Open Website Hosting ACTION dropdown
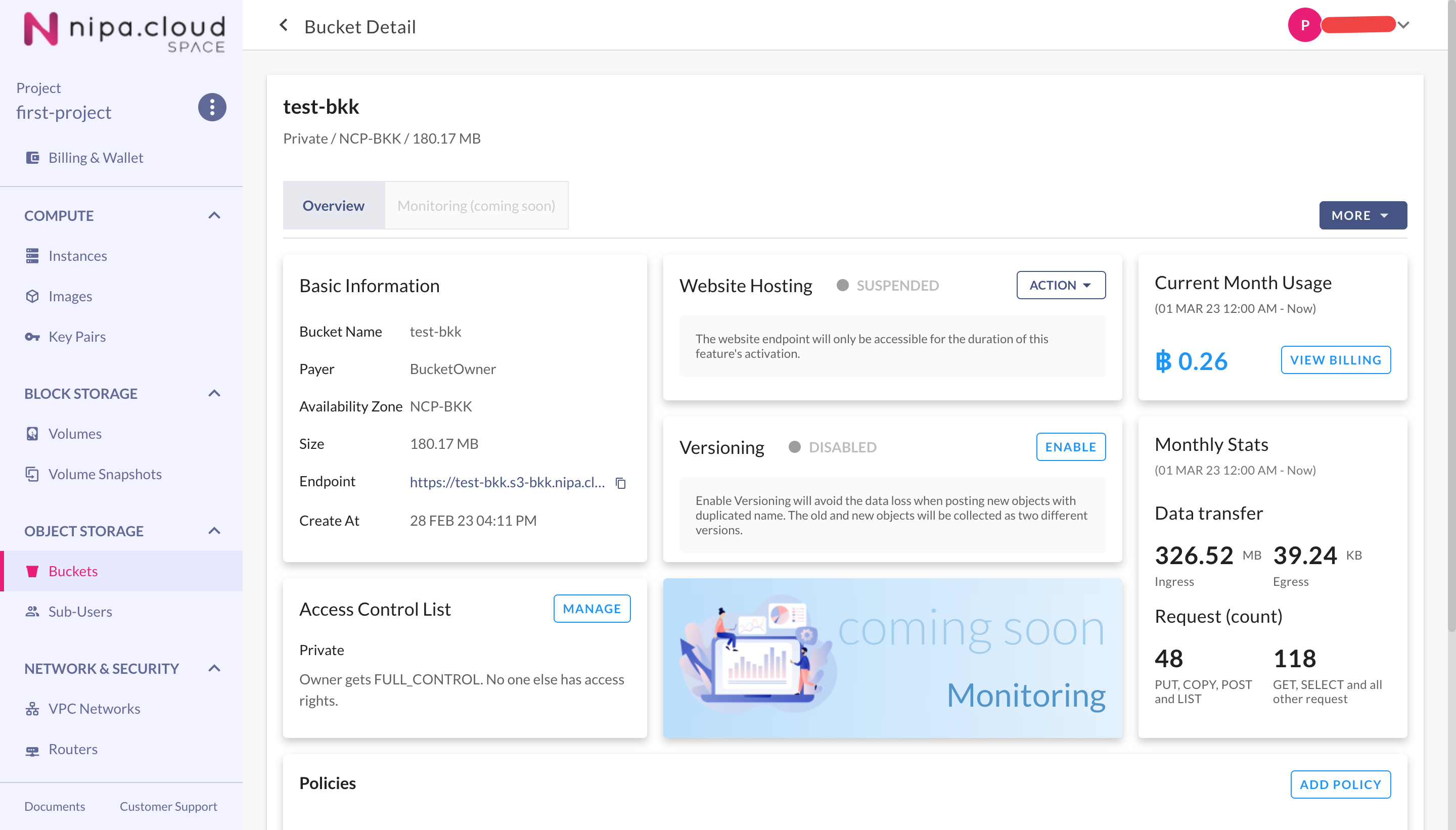 1060,285
